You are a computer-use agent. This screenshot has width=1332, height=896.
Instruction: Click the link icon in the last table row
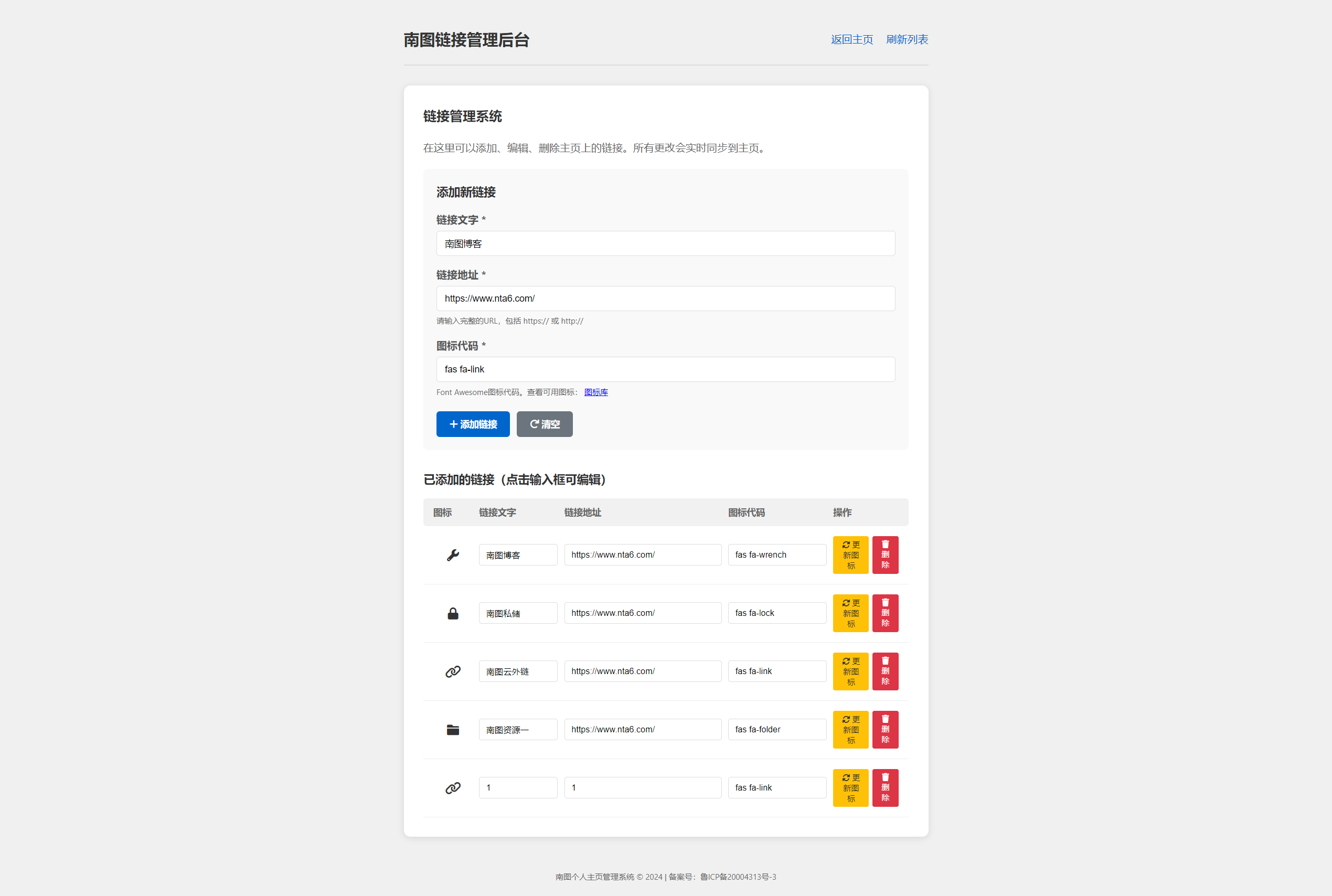tap(452, 787)
